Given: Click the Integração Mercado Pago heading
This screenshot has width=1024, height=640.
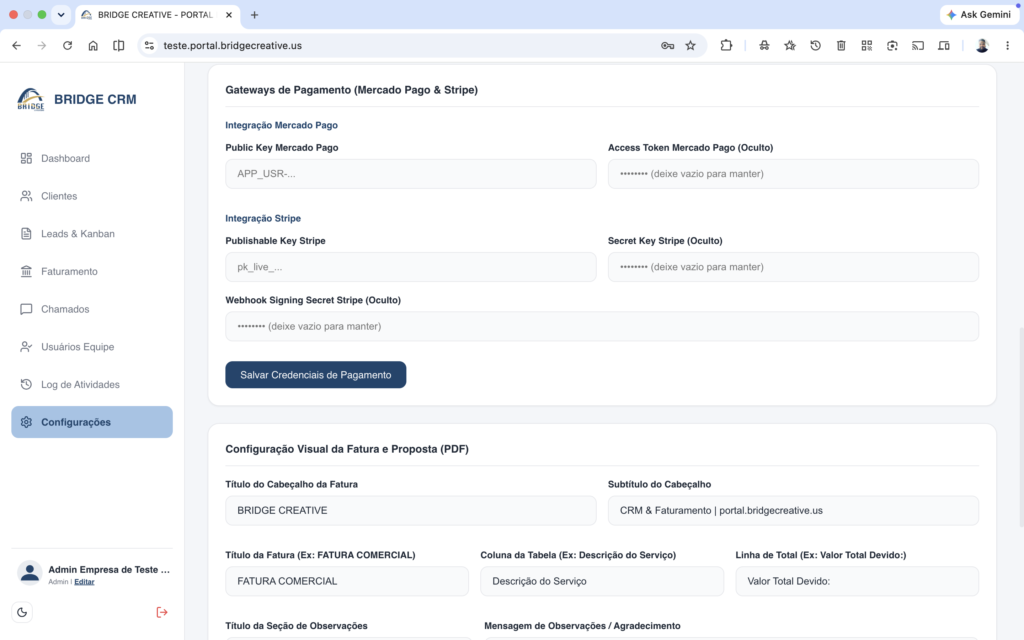Looking at the screenshot, I should (281, 125).
